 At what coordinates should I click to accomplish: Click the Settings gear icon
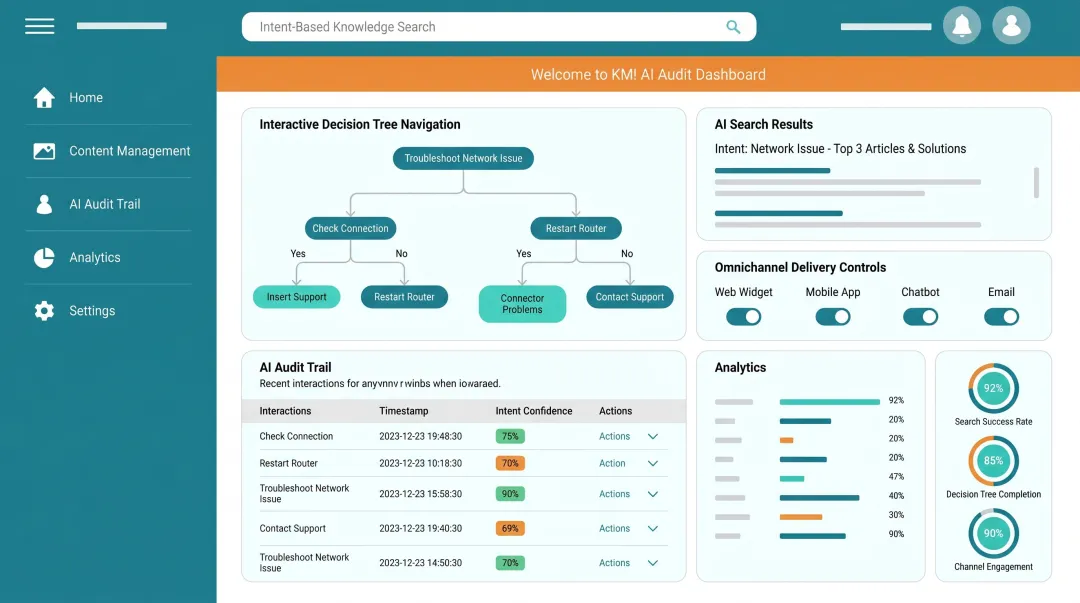click(x=44, y=311)
